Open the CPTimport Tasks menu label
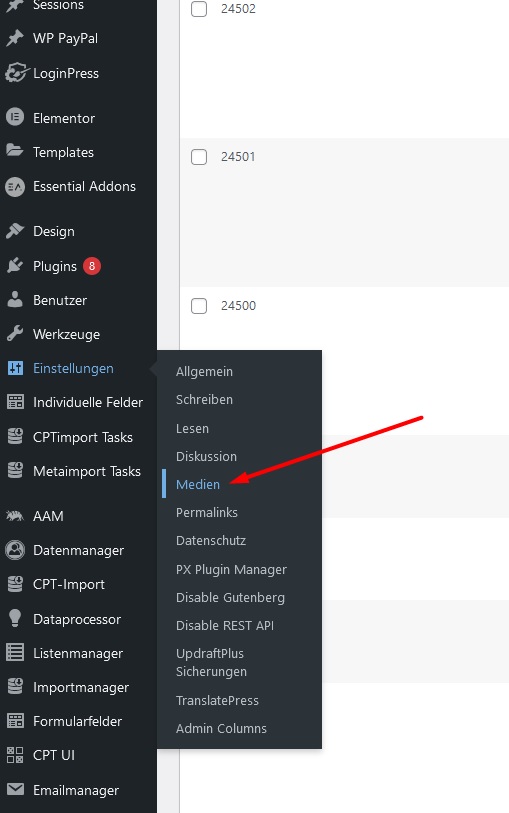The height and width of the screenshot is (813, 509). coord(83,438)
